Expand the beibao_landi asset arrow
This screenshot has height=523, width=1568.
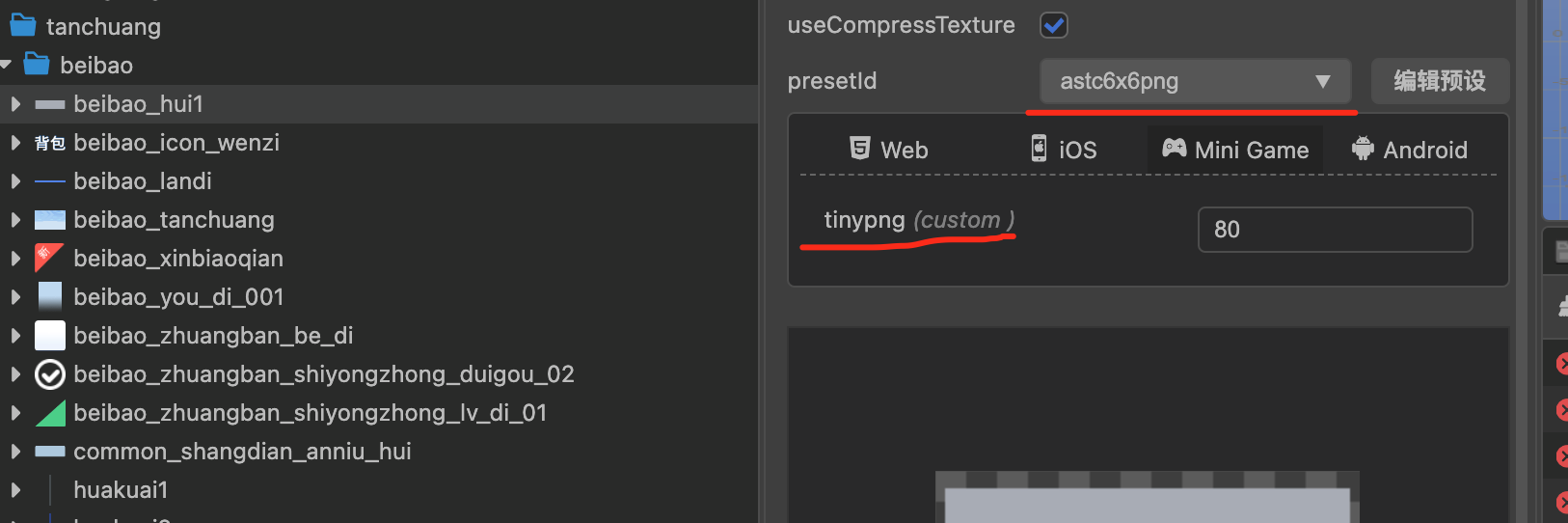coord(15,180)
